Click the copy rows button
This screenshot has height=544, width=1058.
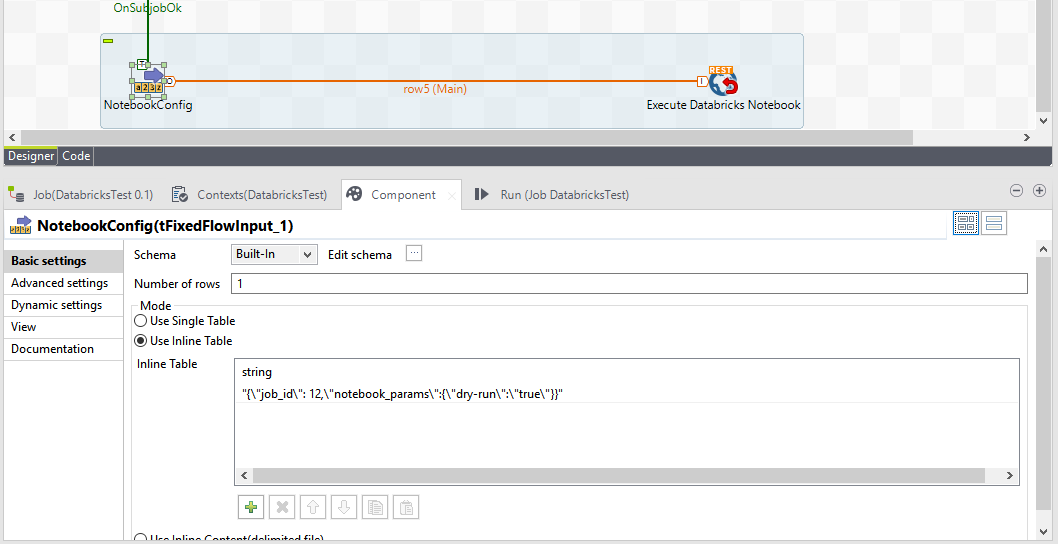click(x=375, y=508)
